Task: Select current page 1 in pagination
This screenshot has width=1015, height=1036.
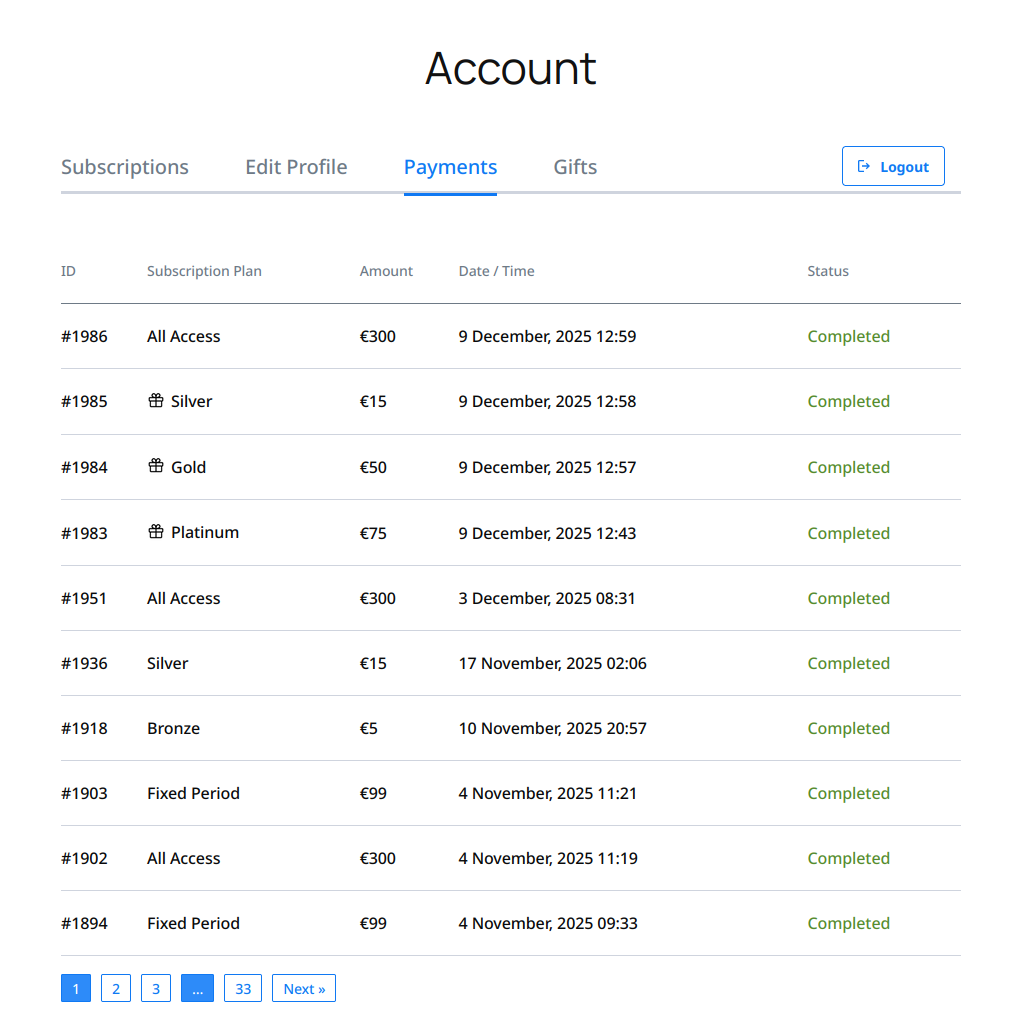Action: coord(76,989)
